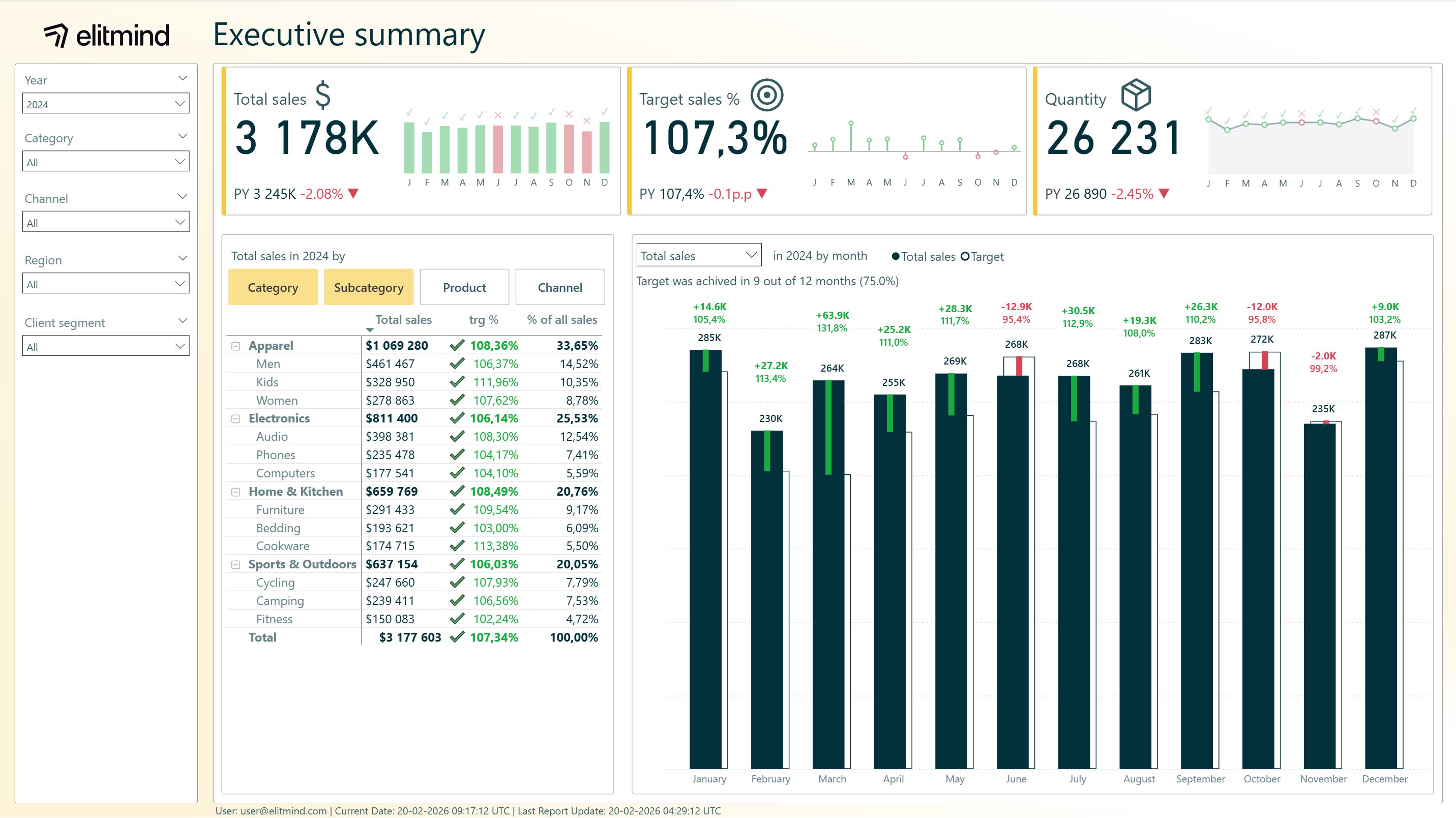Click the red down triangle next to -2.08%
Viewport: 1456px width, 818px height.
[x=354, y=194]
